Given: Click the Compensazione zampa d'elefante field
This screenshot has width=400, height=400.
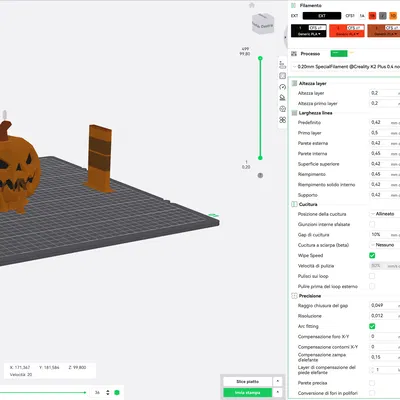Looking at the screenshot, I should 385,357.
